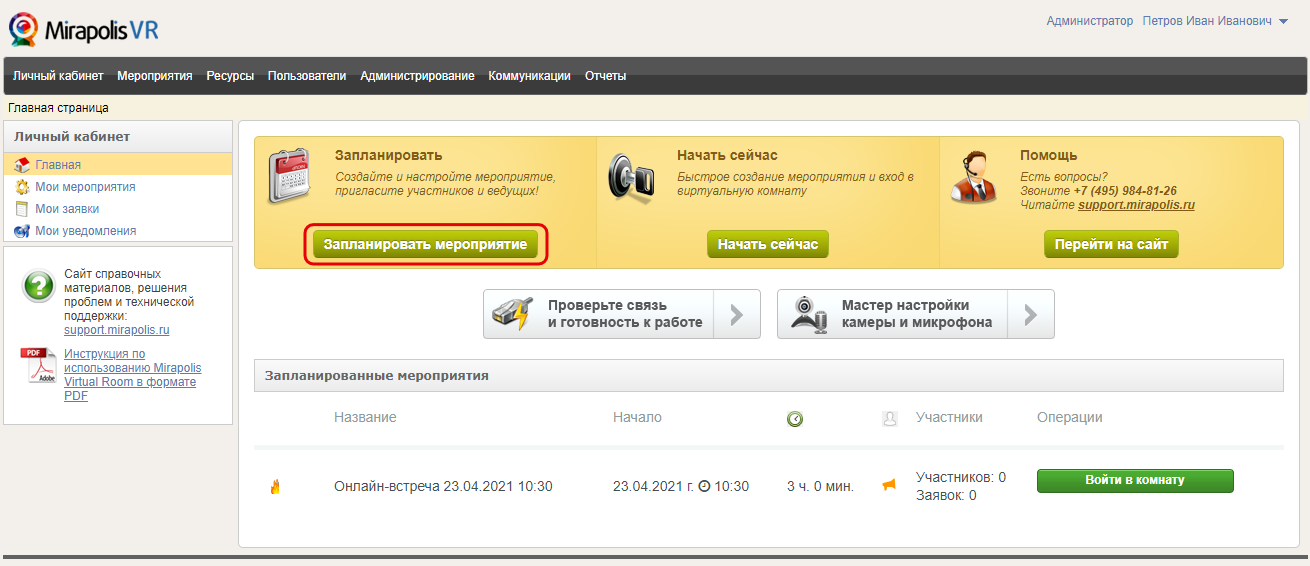This screenshot has width=1310, height=566.
Task: Click the Главная страница breadcrumb
Action: tap(58, 108)
